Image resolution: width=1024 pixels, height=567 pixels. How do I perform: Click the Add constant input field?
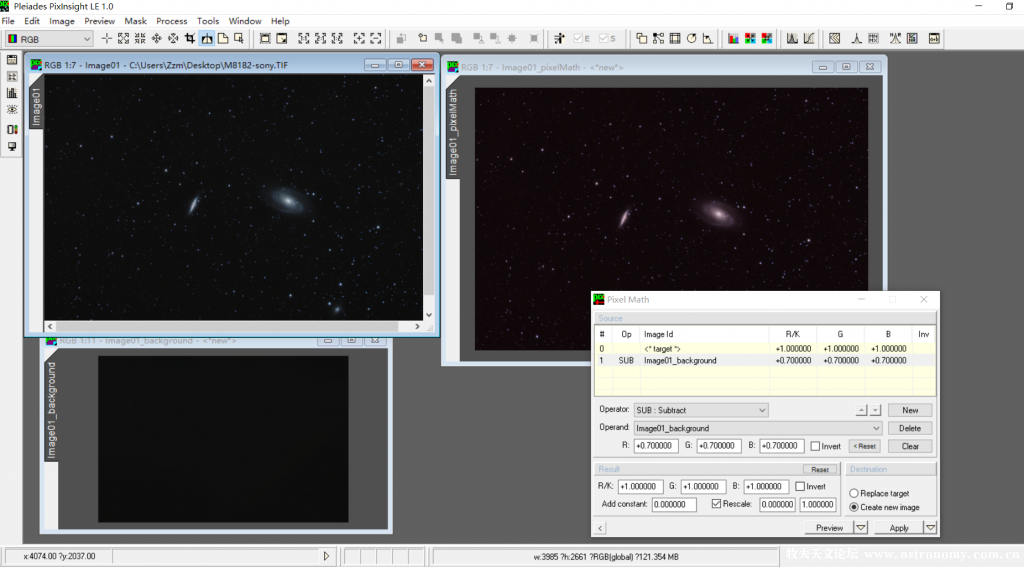click(674, 504)
